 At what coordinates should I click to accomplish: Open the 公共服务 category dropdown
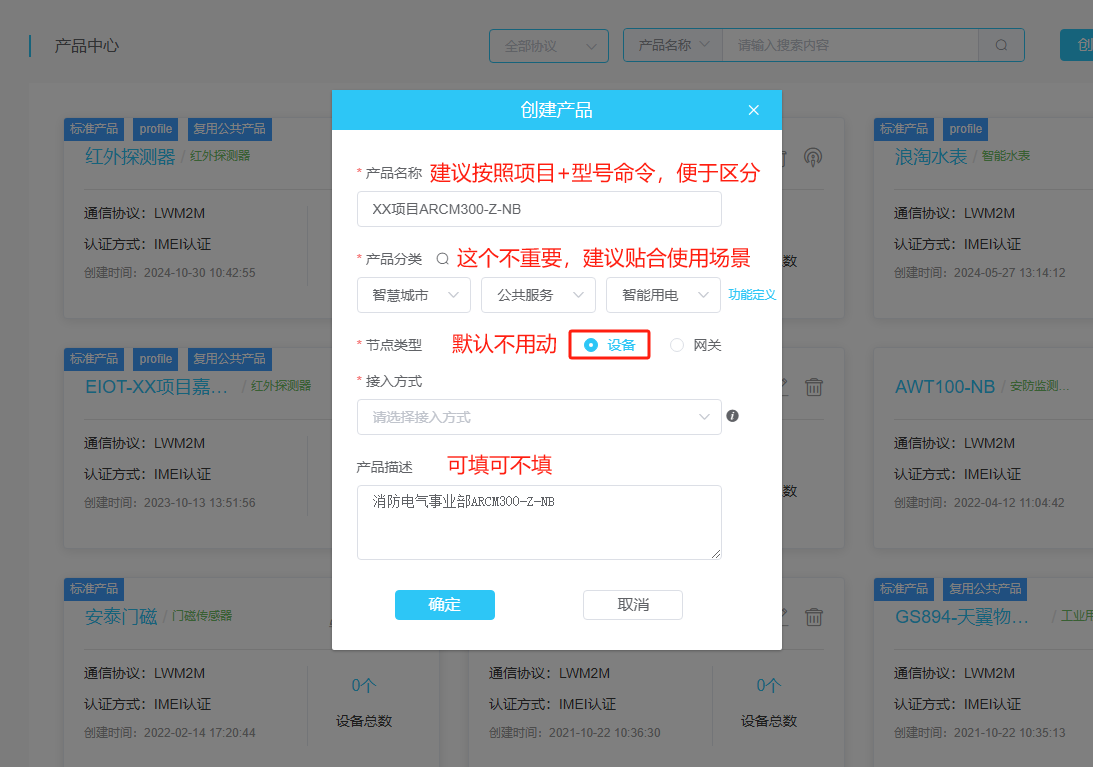[537, 295]
